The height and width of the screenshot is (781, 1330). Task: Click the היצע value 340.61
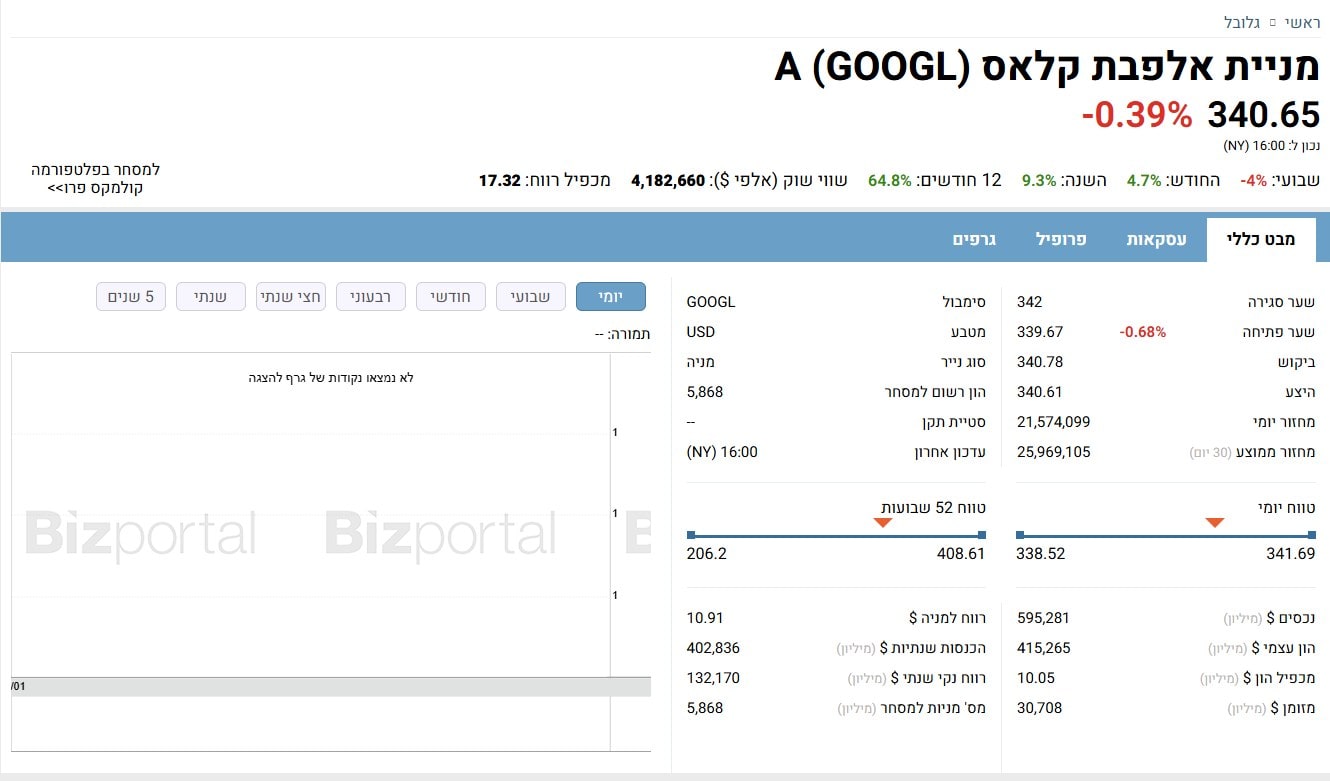point(1040,392)
